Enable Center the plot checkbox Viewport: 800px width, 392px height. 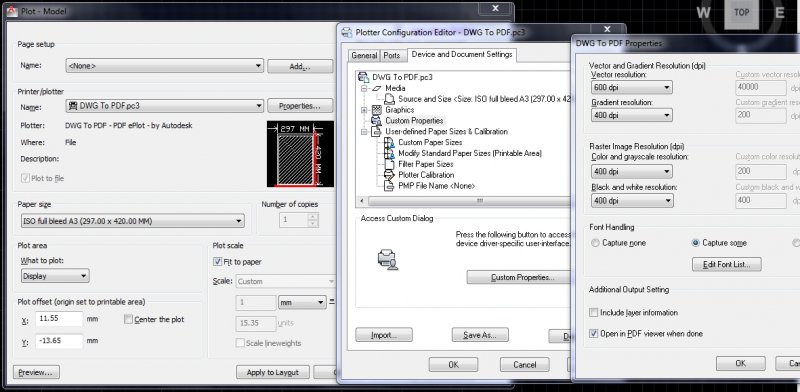click(x=129, y=320)
